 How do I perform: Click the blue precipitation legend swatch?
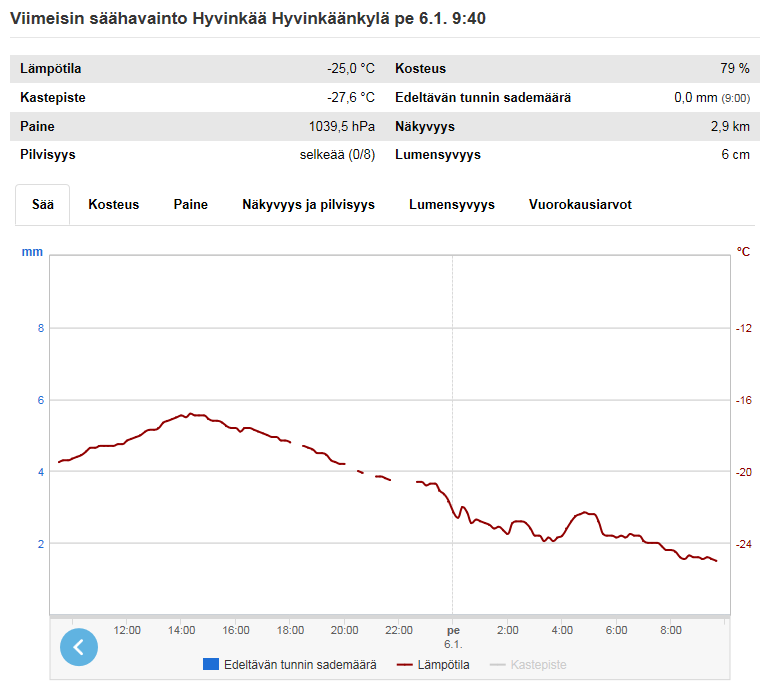coord(211,664)
